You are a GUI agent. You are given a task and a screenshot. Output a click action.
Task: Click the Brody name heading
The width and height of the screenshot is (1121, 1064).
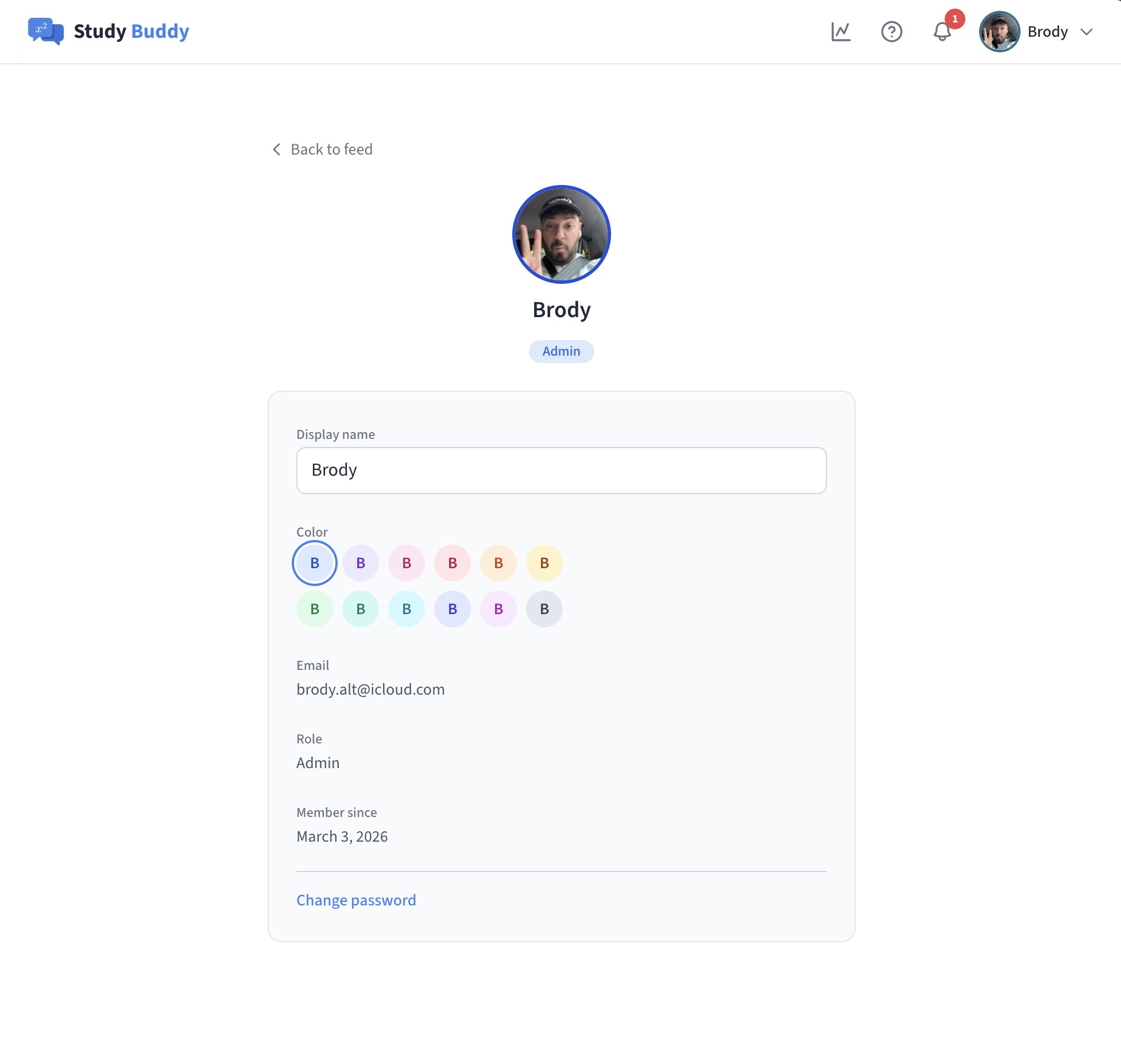[560, 309]
